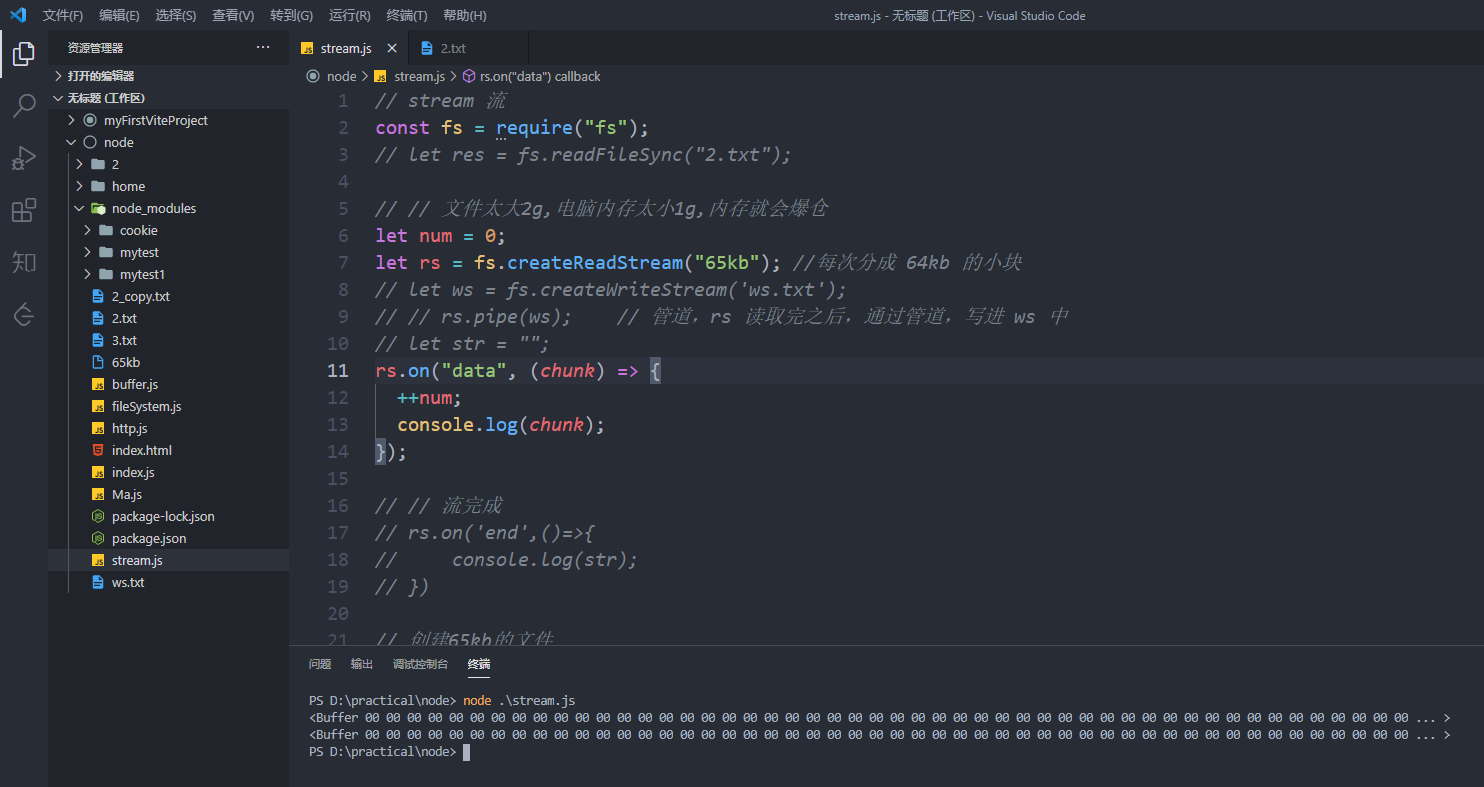Viewport: 1484px width, 787px height.
Task: Open Ma.js in the explorer
Action: (168, 494)
